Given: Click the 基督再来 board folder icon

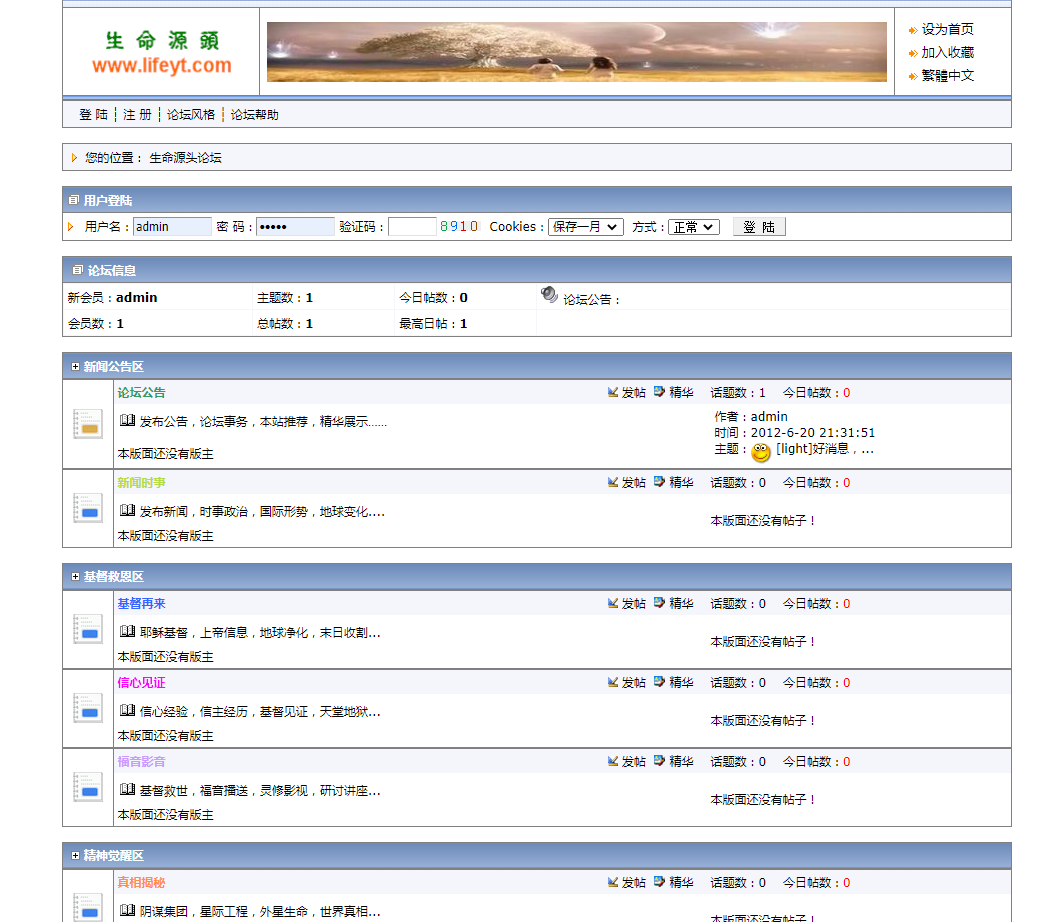Looking at the screenshot, I should click(88, 629).
